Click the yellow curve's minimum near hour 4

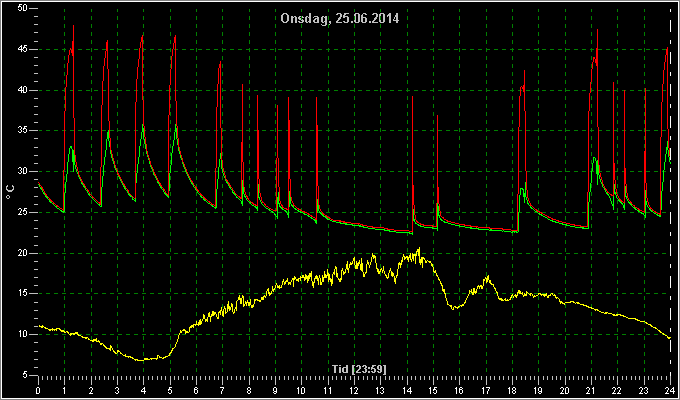[x=141, y=360]
